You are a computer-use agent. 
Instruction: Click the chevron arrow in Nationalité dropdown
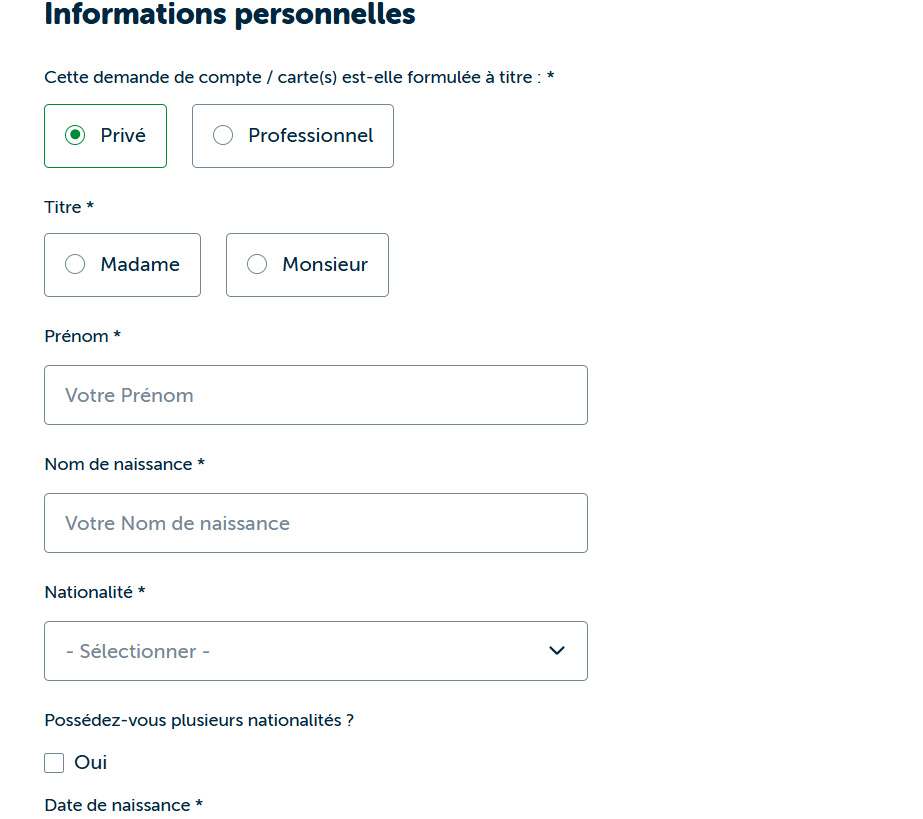(557, 651)
